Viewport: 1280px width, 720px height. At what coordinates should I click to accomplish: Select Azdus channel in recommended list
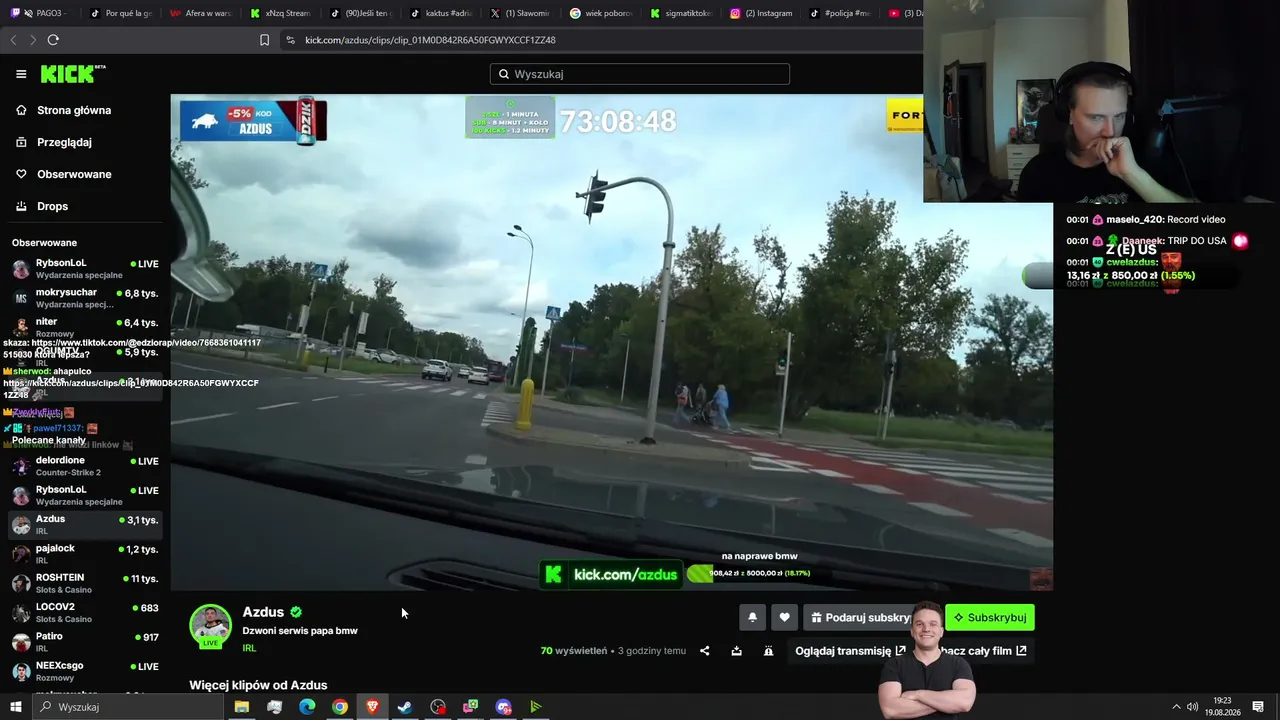pos(85,525)
